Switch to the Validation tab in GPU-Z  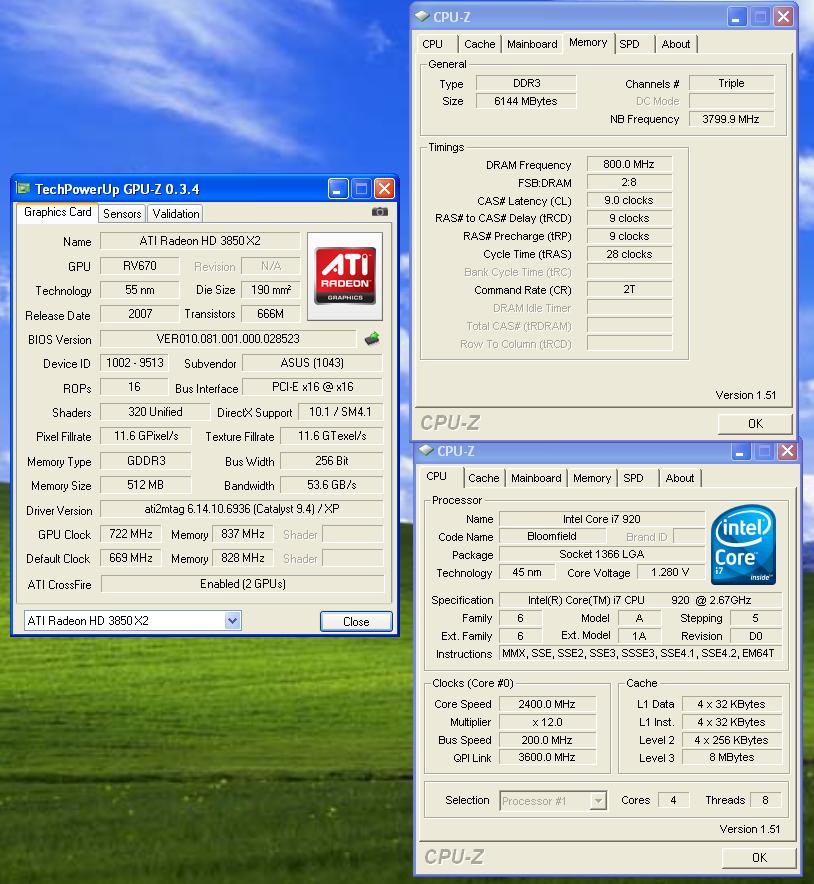tap(176, 214)
